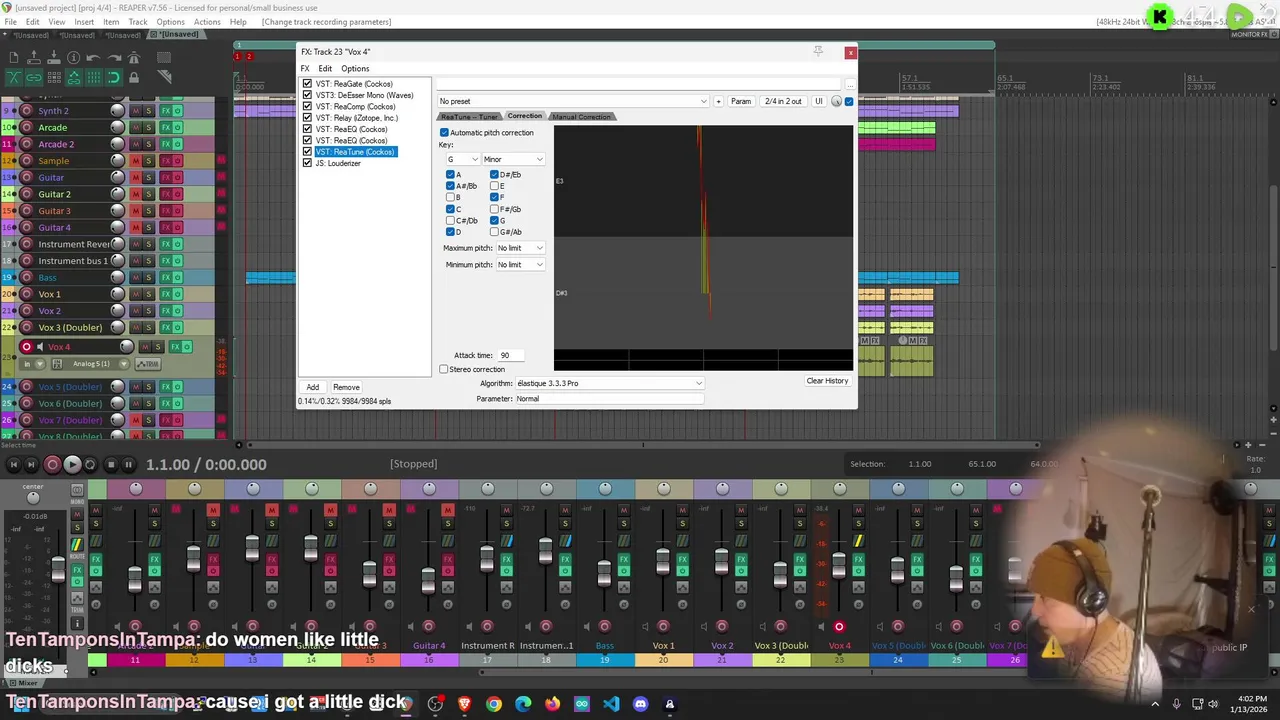The height and width of the screenshot is (720, 1280).
Task: Switch to Manual Correction tab
Action: coord(581,117)
